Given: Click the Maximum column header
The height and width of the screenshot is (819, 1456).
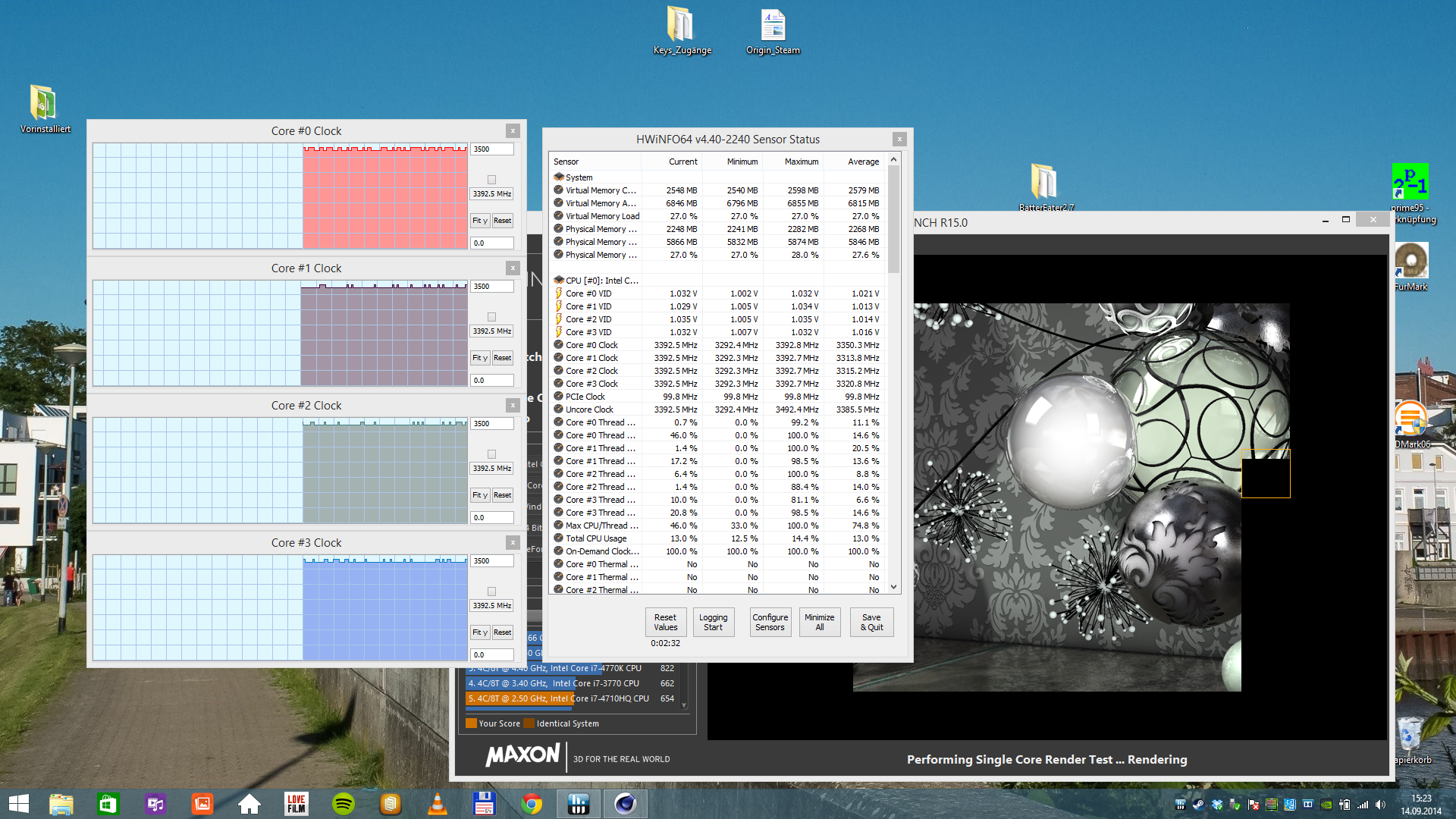Looking at the screenshot, I should pyautogui.click(x=793, y=162).
